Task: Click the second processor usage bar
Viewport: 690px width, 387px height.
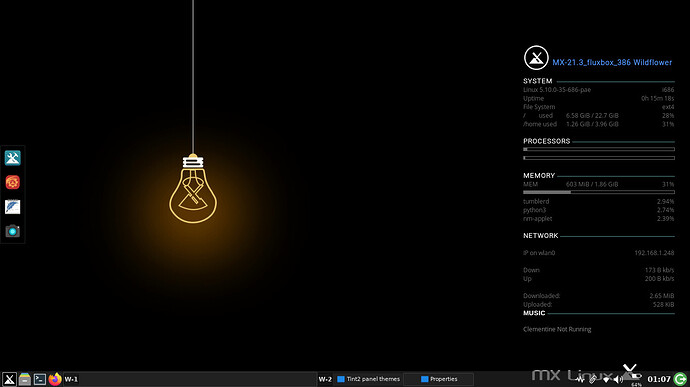Action: [x=599, y=158]
